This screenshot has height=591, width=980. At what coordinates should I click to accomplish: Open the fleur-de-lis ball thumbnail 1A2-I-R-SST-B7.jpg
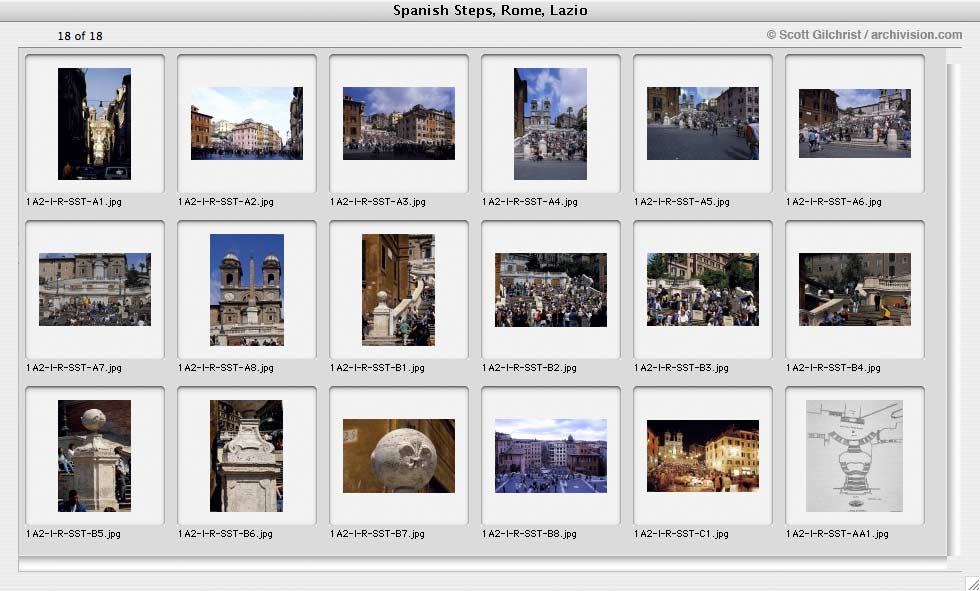tap(399, 455)
